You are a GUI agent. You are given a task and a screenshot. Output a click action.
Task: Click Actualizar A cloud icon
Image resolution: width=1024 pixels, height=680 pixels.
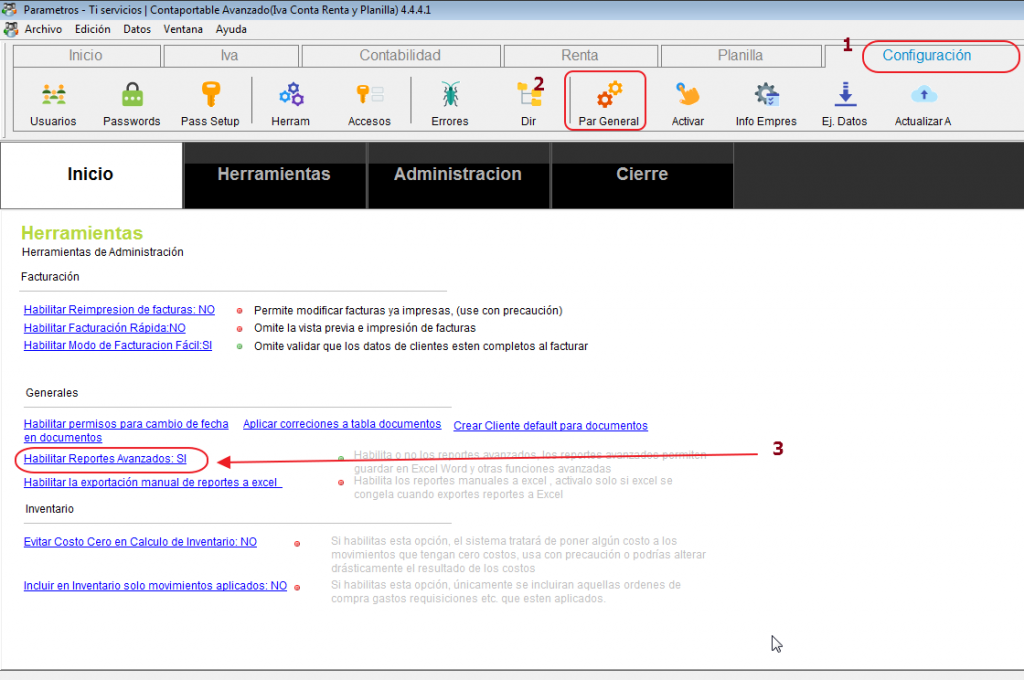click(923, 96)
